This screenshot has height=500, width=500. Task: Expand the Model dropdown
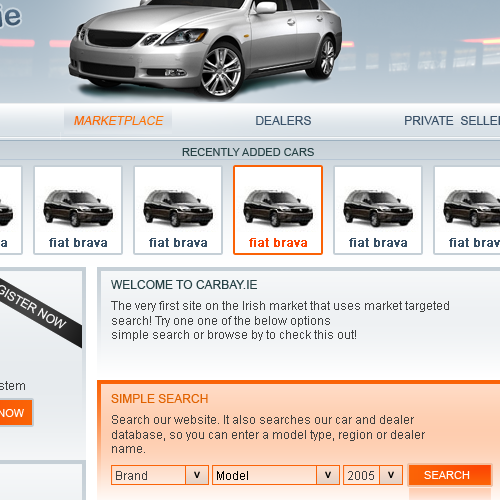276,475
